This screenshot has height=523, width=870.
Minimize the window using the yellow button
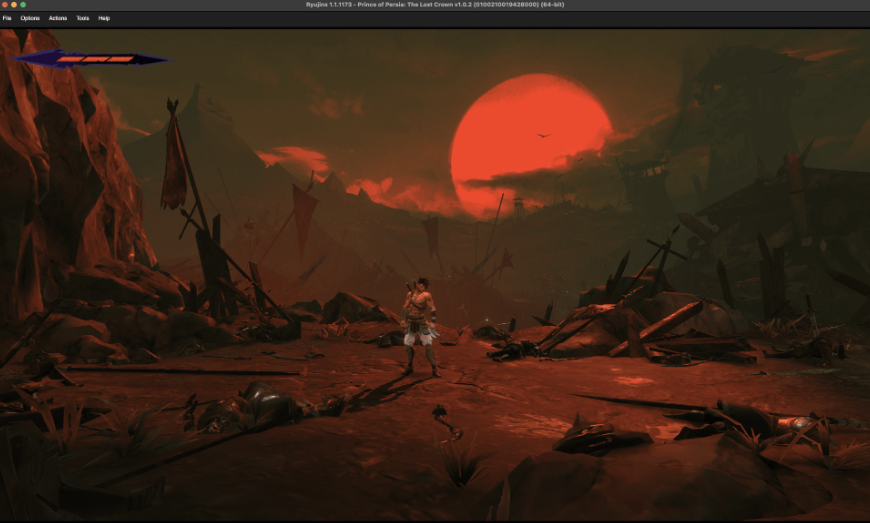(x=14, y=5)
